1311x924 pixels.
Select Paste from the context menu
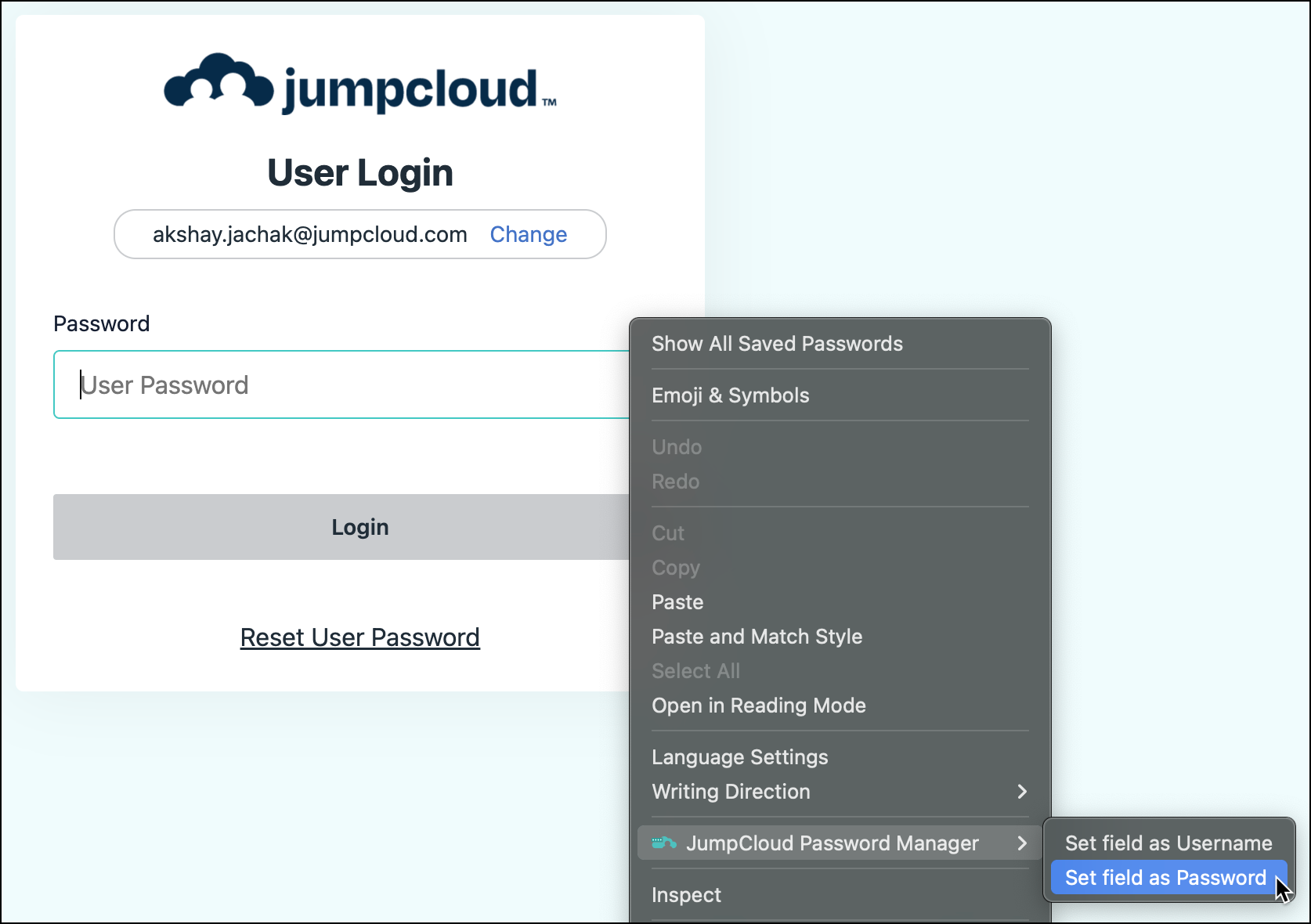677,601
